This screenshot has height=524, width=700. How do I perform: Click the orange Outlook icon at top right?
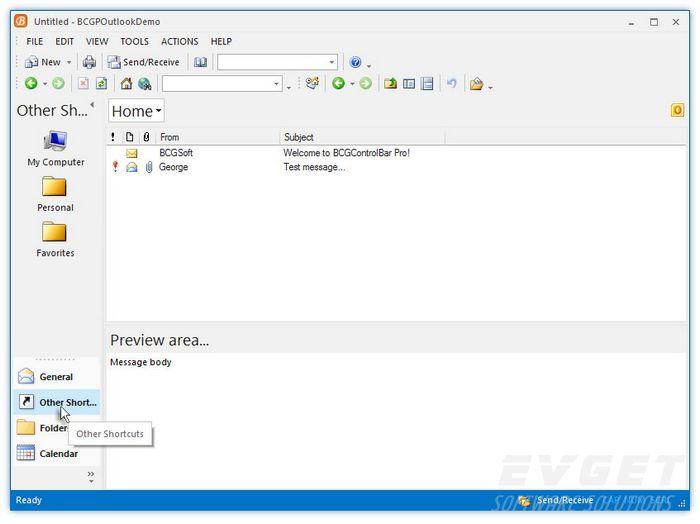tap(677, 110)
